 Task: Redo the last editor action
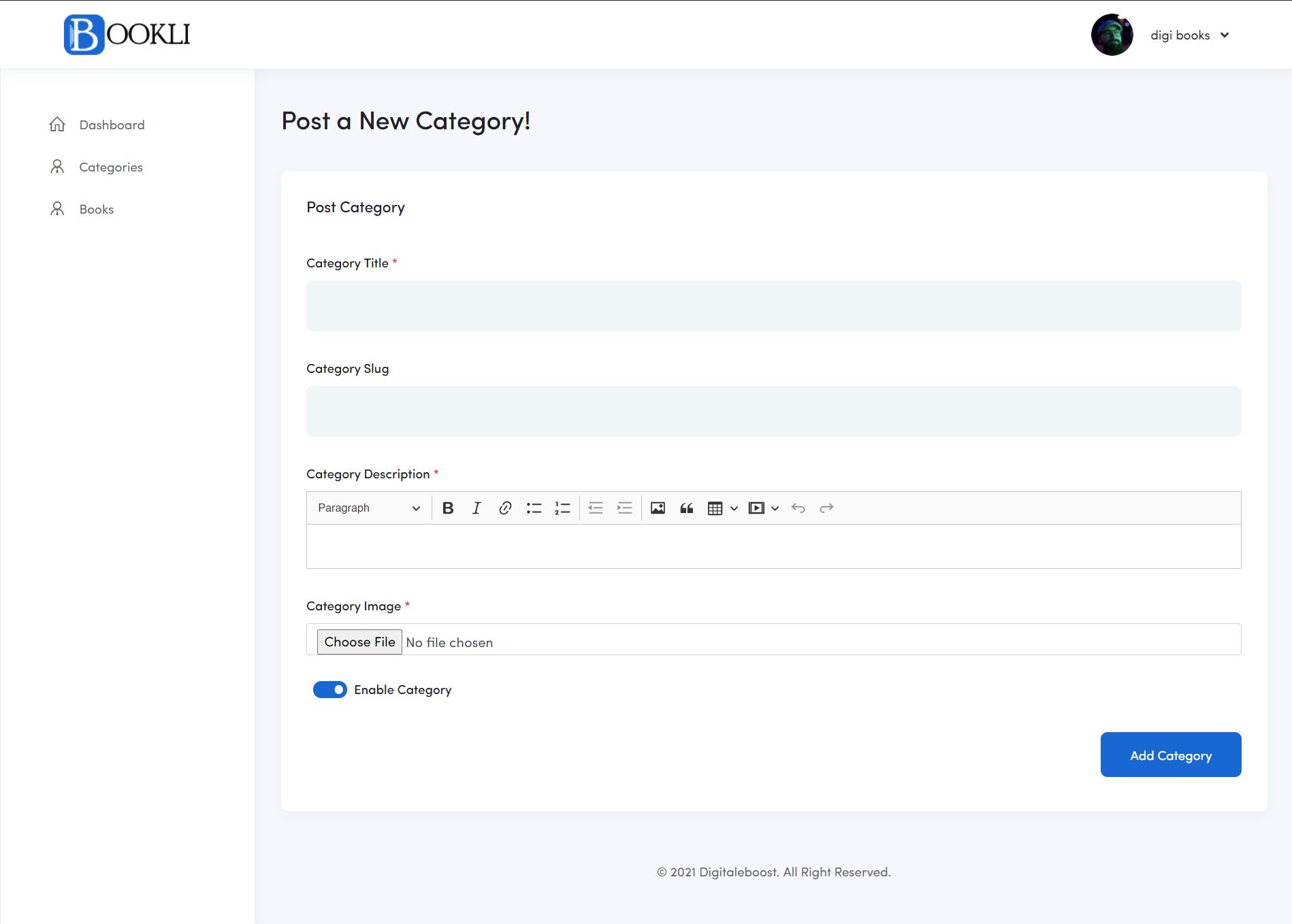pos(826,508)
